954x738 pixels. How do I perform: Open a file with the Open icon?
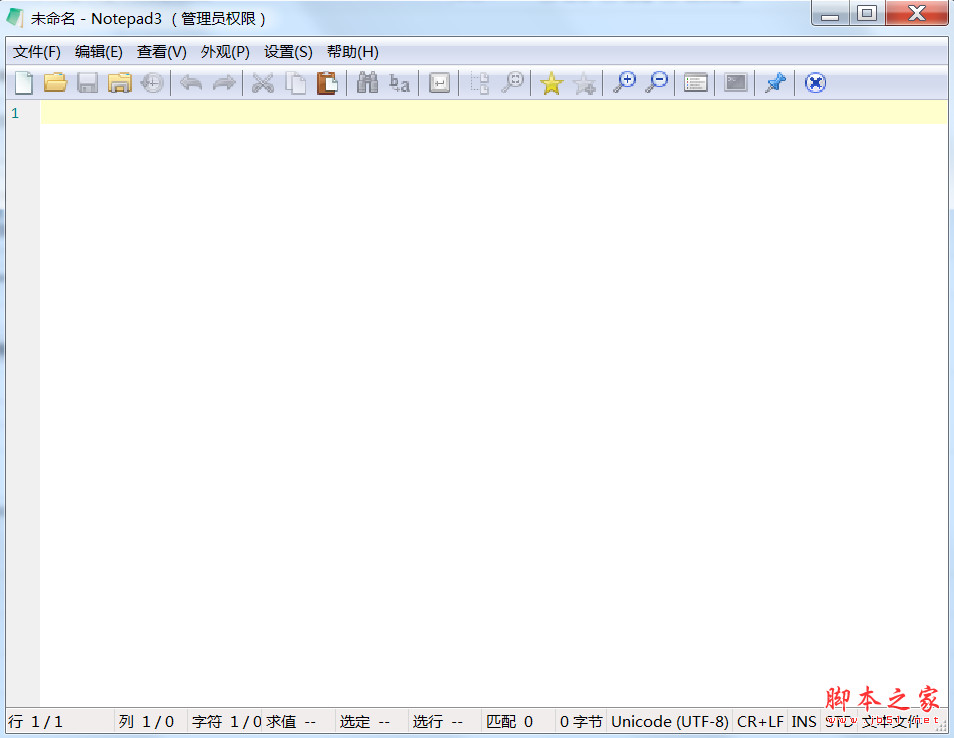[x=55, y=83]
